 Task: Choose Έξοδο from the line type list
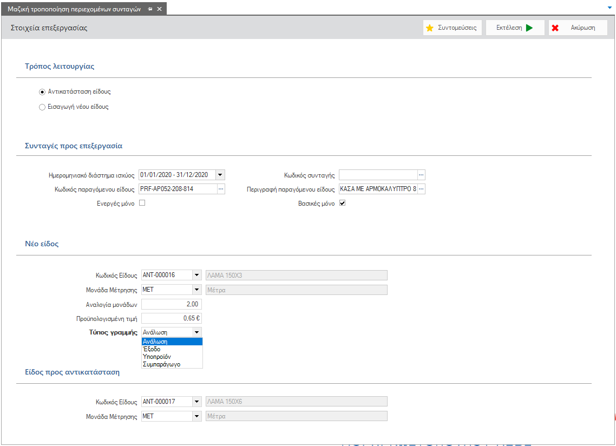pos(172,349)
